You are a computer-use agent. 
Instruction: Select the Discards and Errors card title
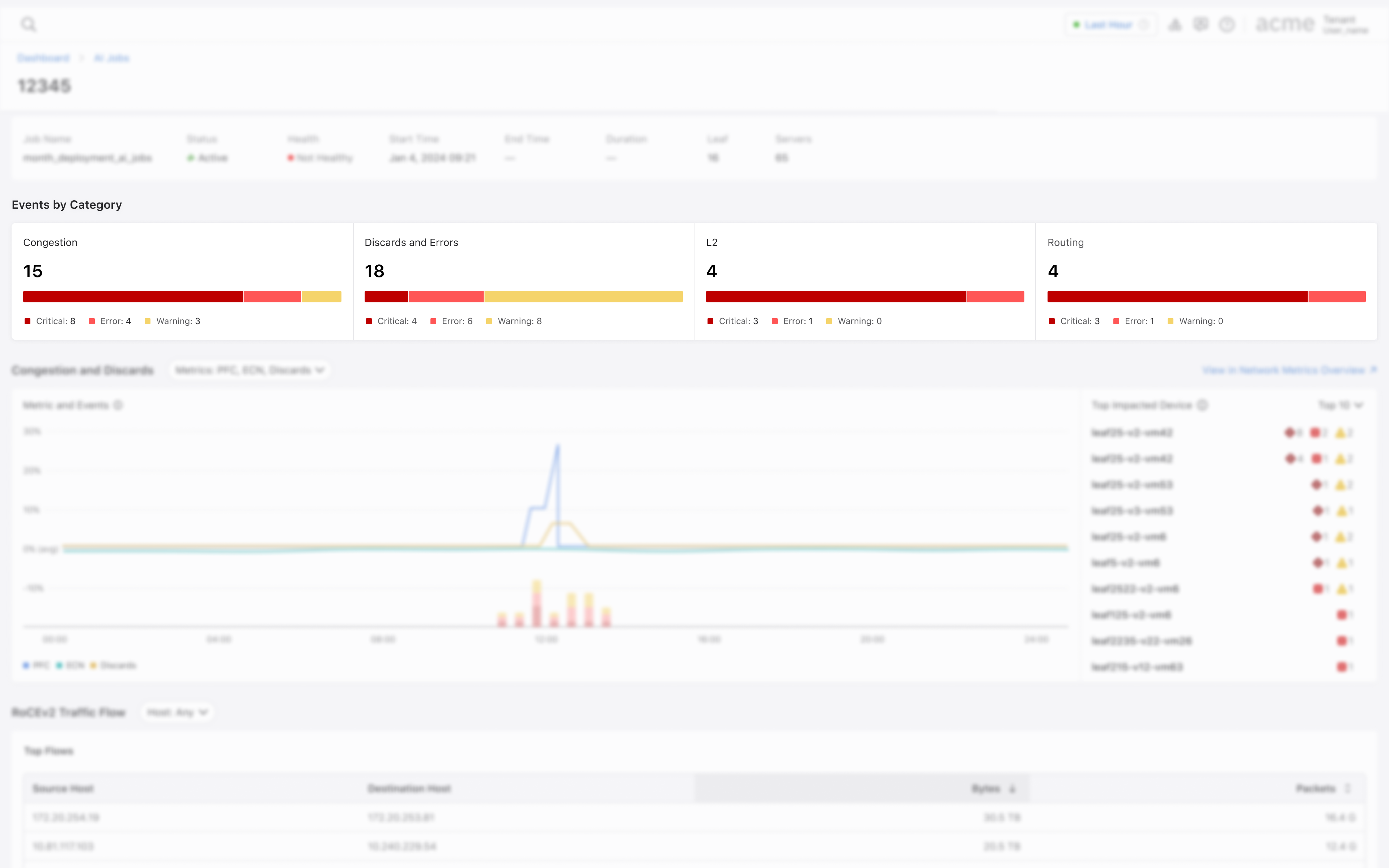pos(412,242)
